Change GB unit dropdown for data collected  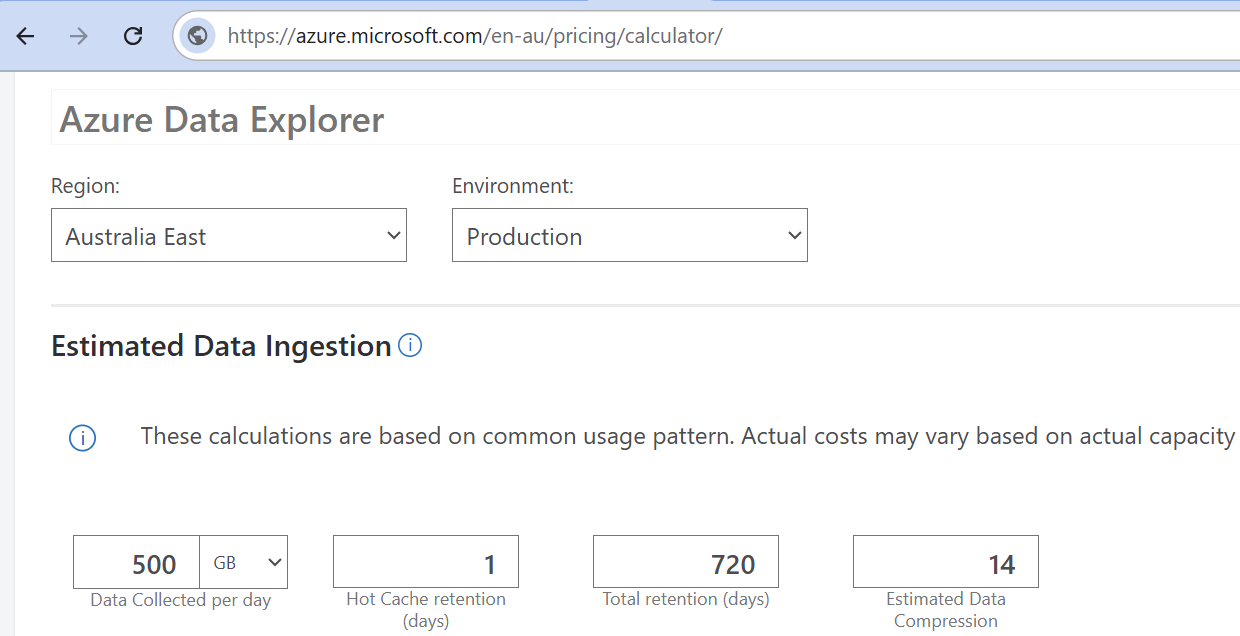tap(244, 562)
